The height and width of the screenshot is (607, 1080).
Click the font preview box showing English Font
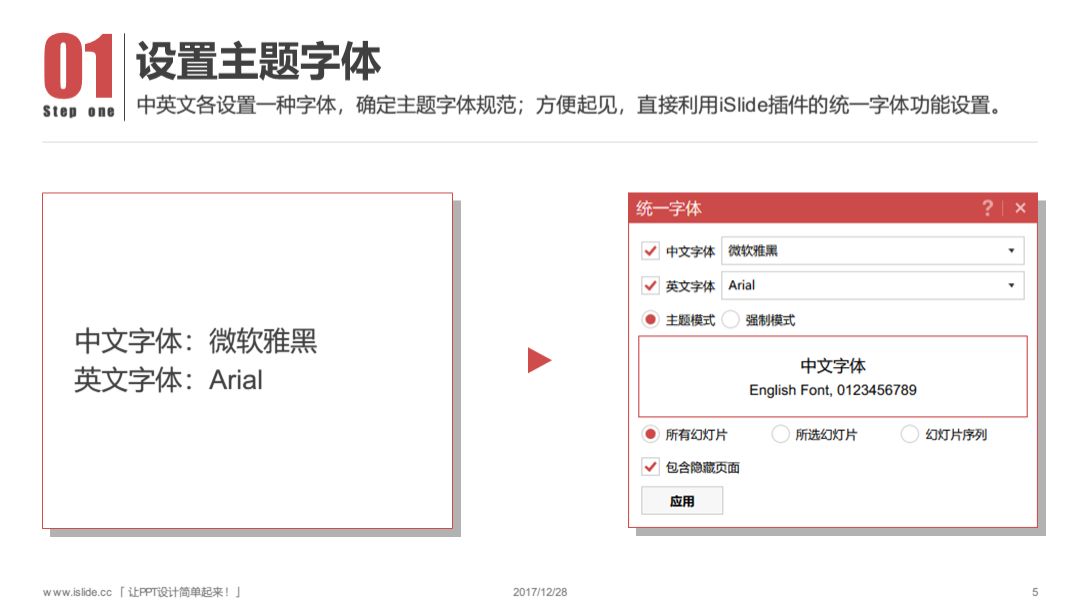tap(833, 376)
